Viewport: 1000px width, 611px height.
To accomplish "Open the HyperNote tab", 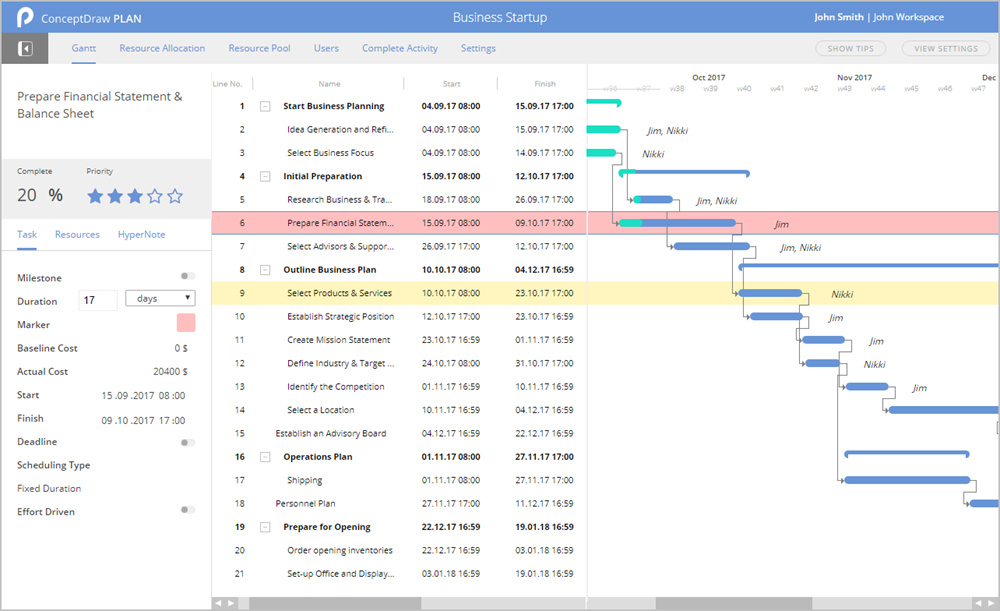I will click(141, 235).
